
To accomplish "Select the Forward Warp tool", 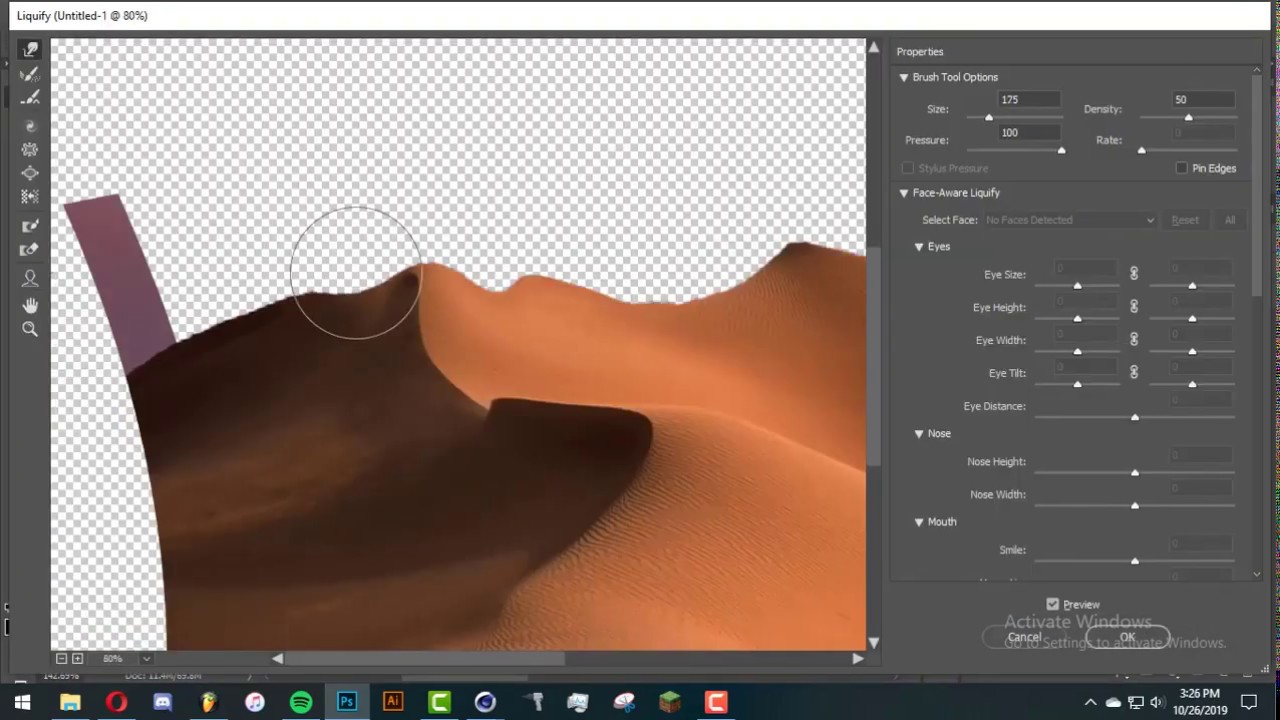I will [x=30, y=49].
